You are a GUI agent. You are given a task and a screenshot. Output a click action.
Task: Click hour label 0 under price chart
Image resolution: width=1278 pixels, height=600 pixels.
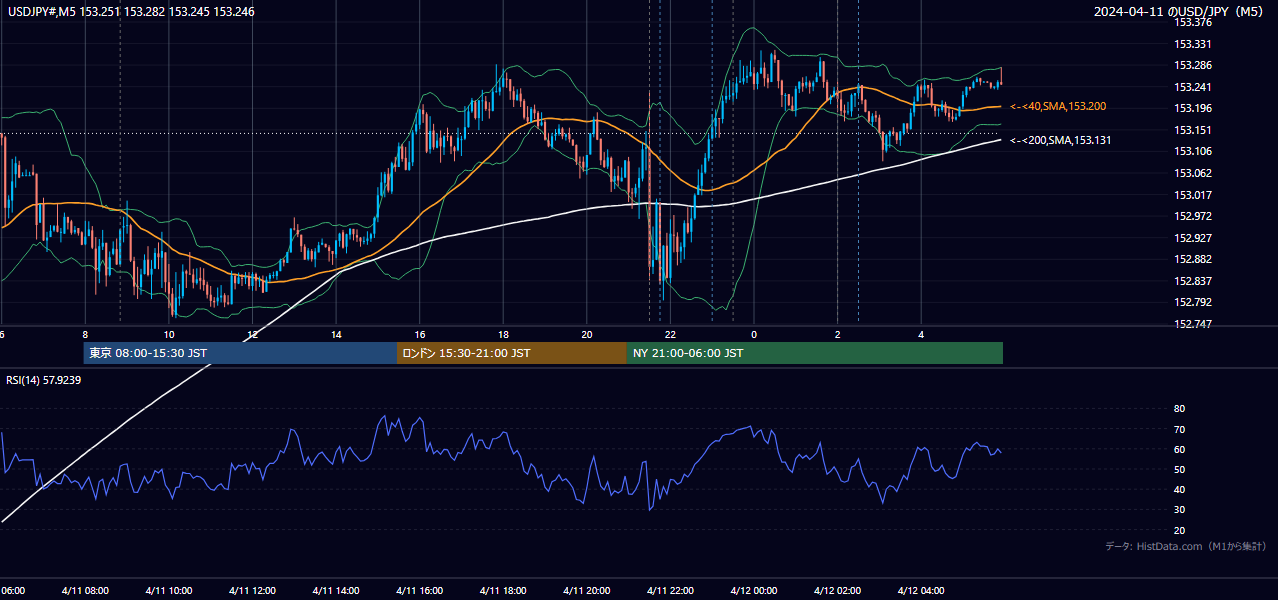[754, 335]
